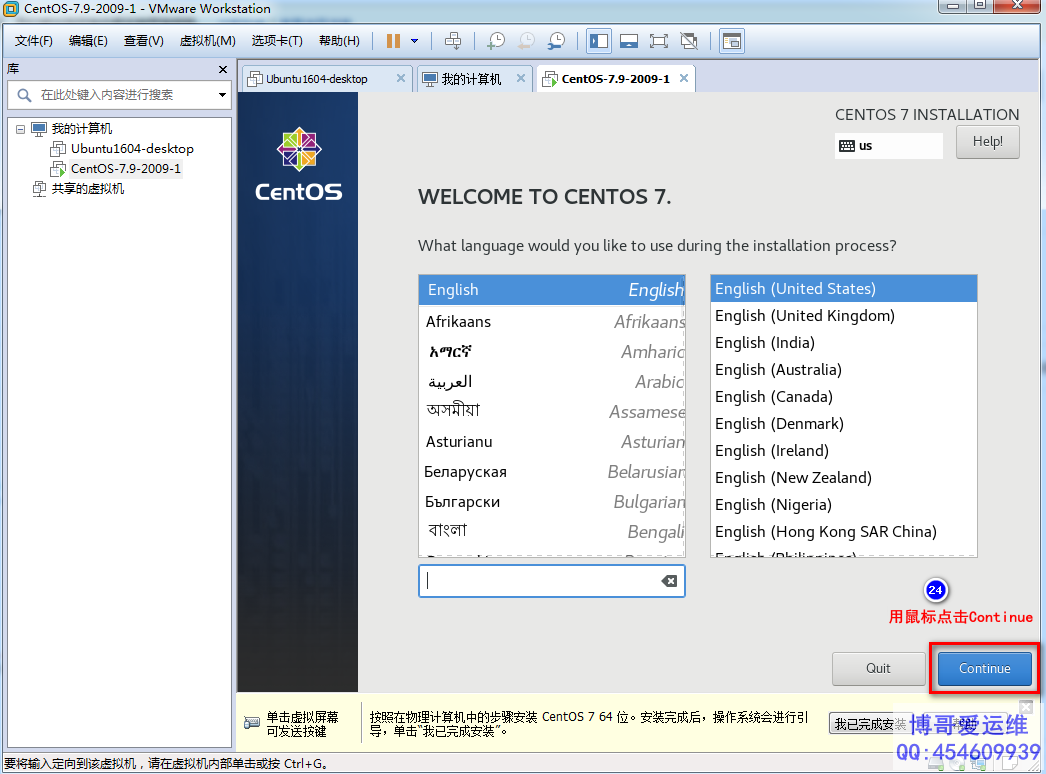This screenshot has height=774, width=1046.
Task: Switch to the 我的计算机 tab
Action: click(471, 79)
